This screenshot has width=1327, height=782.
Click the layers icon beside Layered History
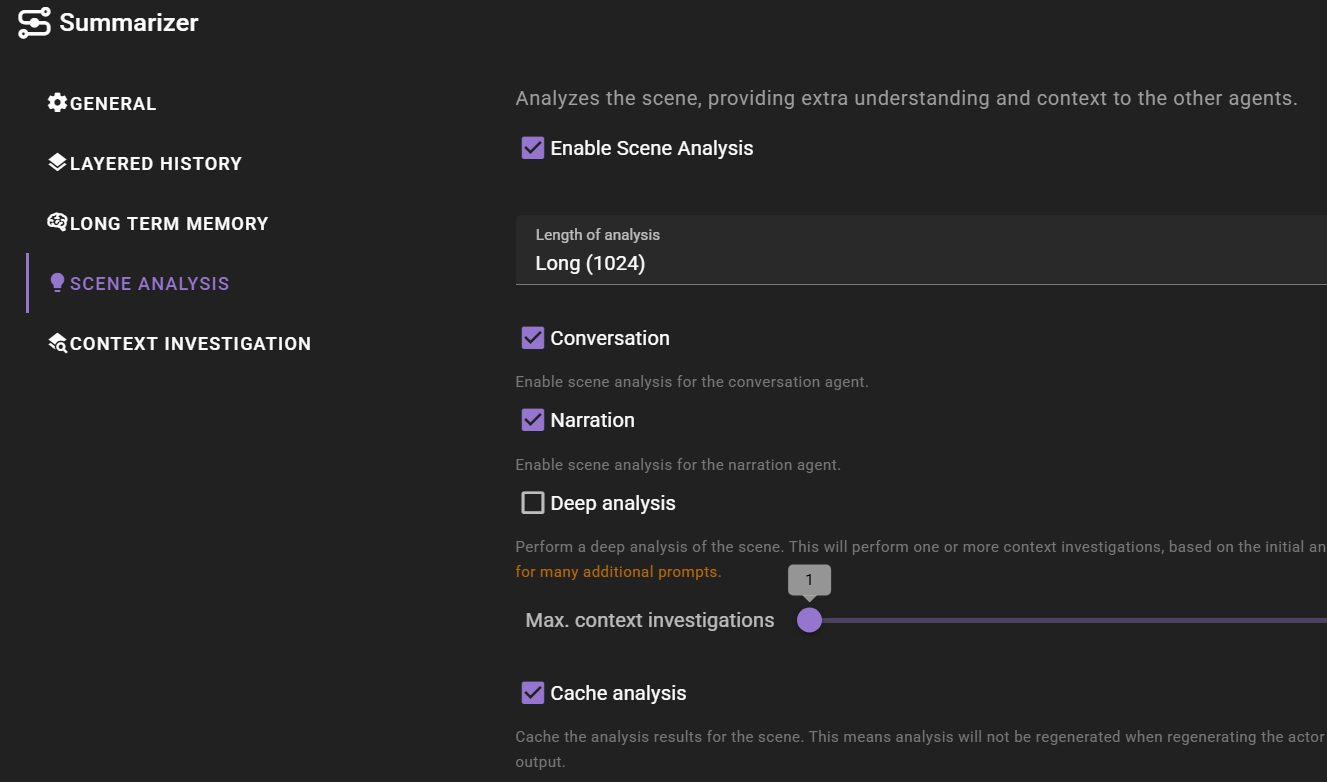57,163
